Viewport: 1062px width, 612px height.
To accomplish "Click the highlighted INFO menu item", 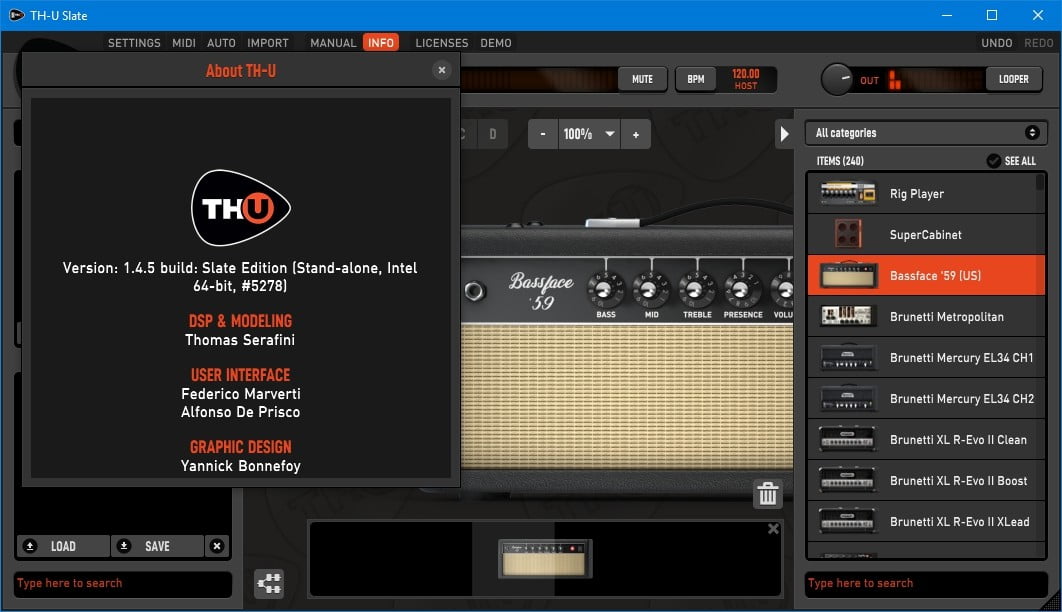I will (381, 43).
